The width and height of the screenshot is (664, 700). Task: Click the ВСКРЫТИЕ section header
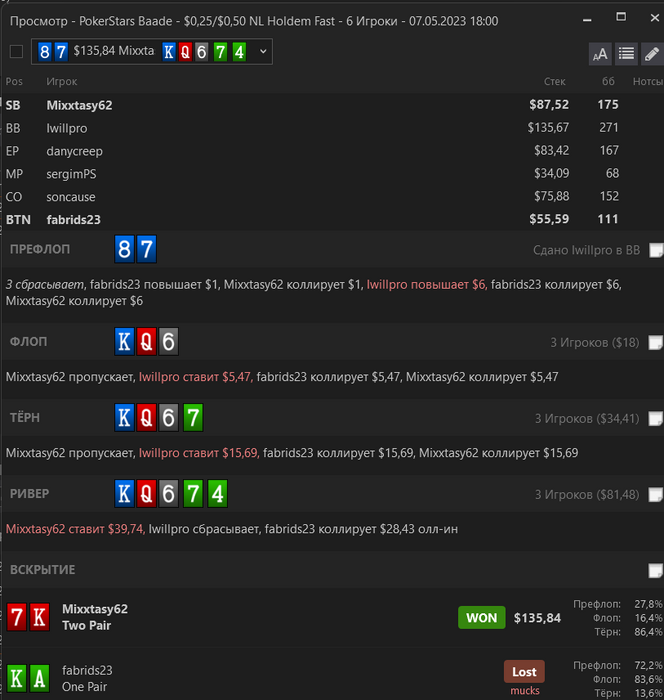tap(42, 570)
